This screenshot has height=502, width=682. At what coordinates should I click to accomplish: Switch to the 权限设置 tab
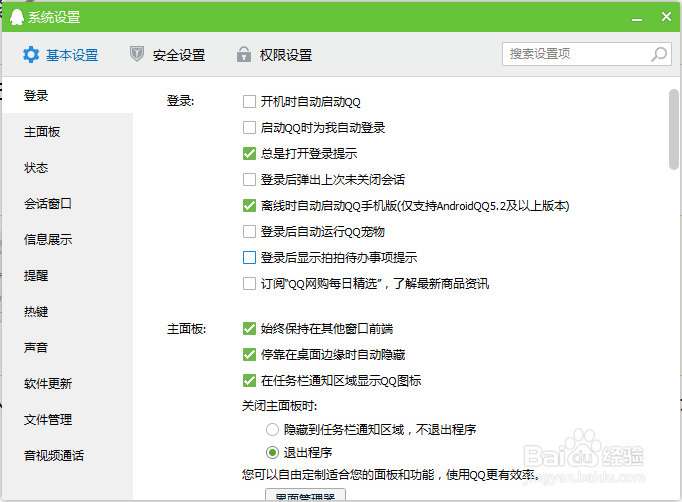(274, 55)
